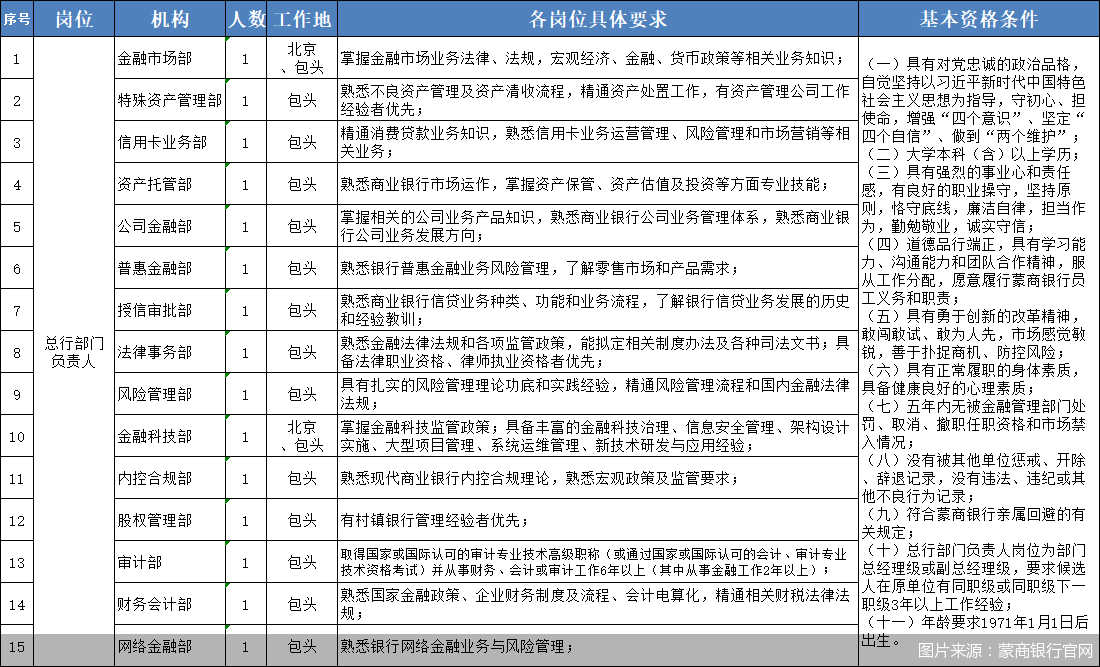The height and width of the screenshot is (667, 1100).
Task: Select the 金融科技部 cell
Action: [170, 436]
